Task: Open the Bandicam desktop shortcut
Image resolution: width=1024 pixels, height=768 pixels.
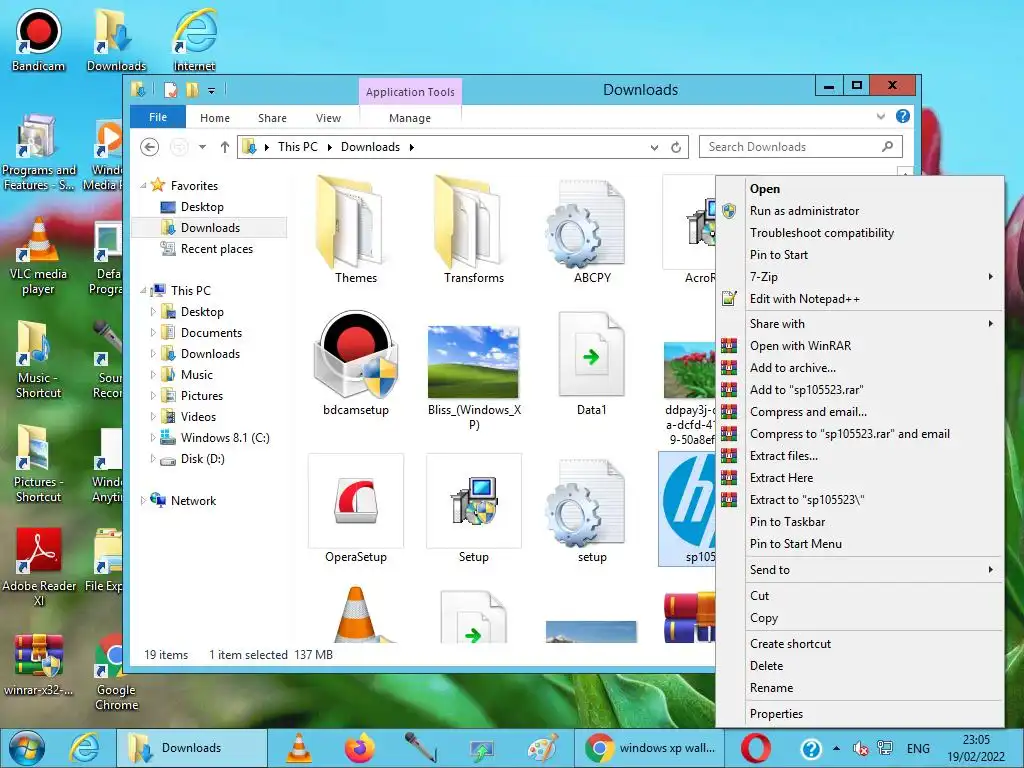Action: (x=38, y=39)
